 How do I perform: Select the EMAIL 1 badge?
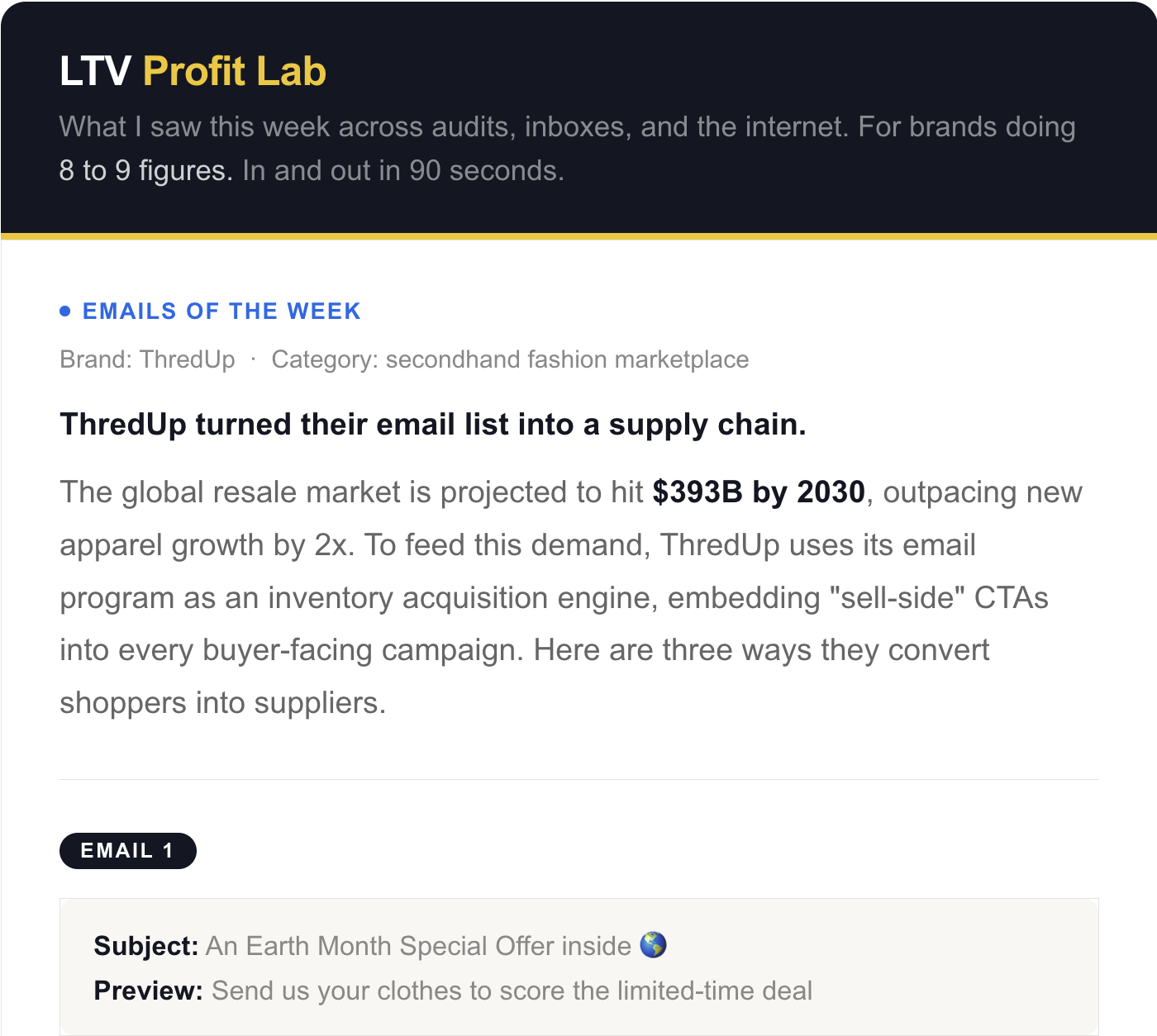pos(127,851)
